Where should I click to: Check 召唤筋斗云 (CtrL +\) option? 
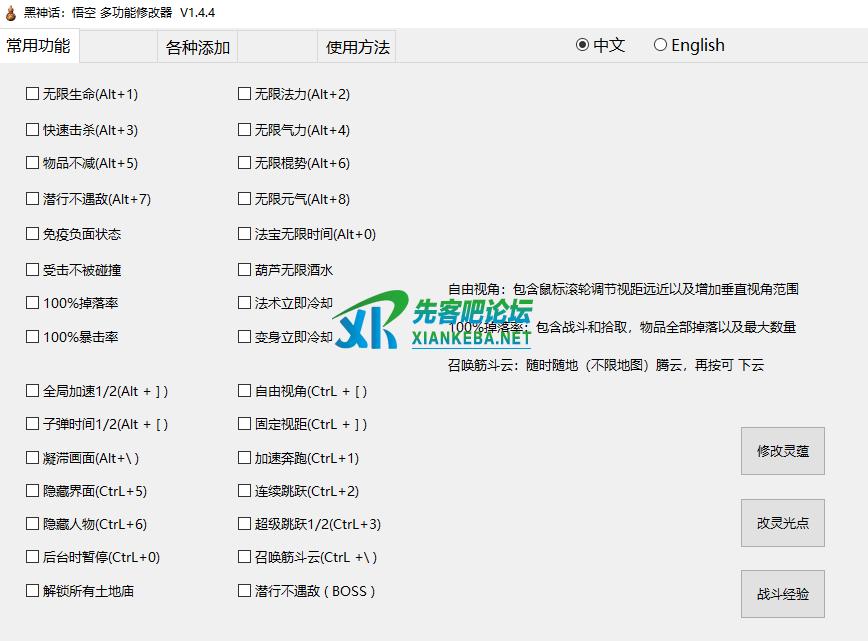pos(245,557)
